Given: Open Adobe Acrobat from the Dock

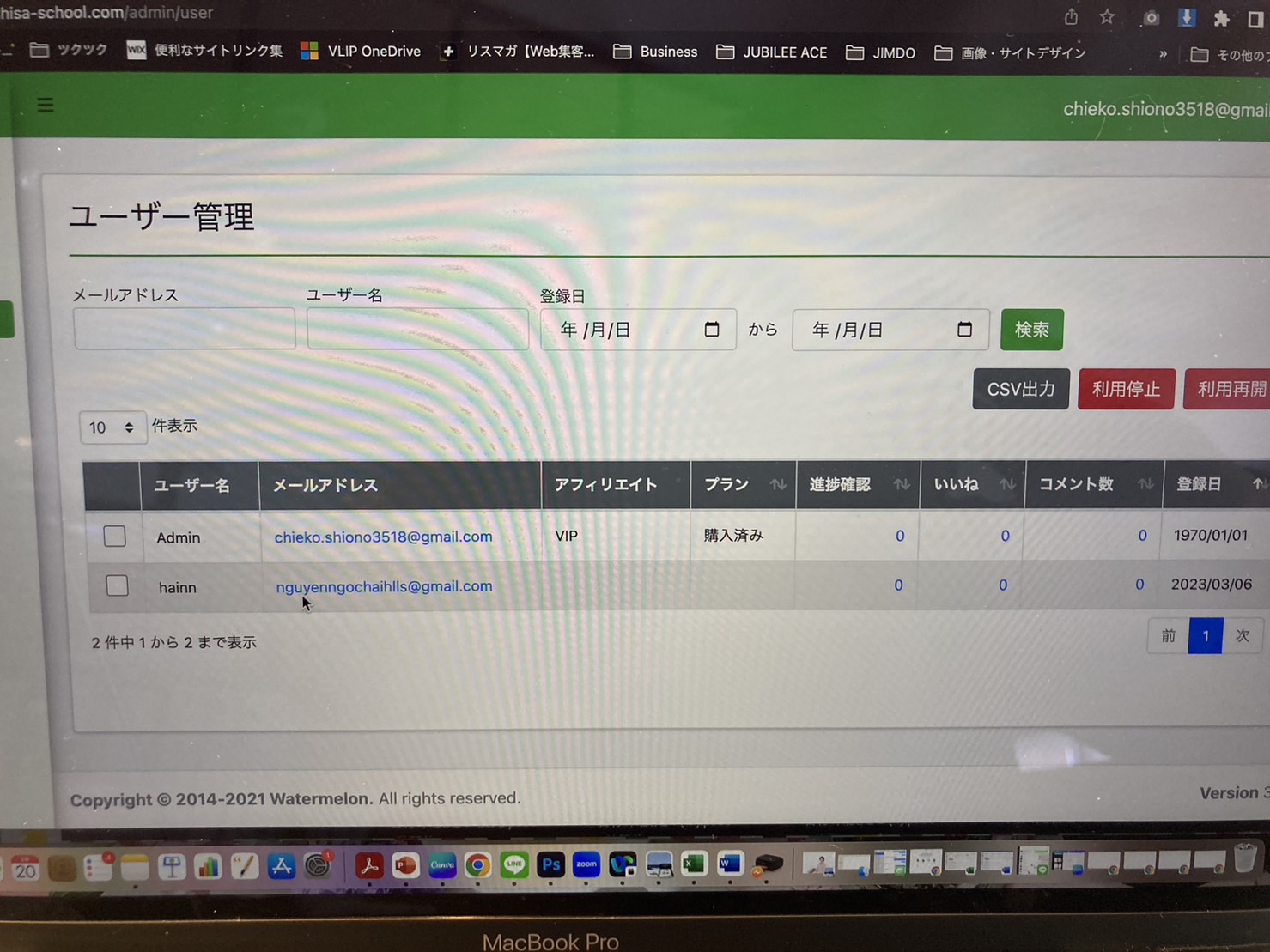Looking at the screenshot, I should coord(369,864).
